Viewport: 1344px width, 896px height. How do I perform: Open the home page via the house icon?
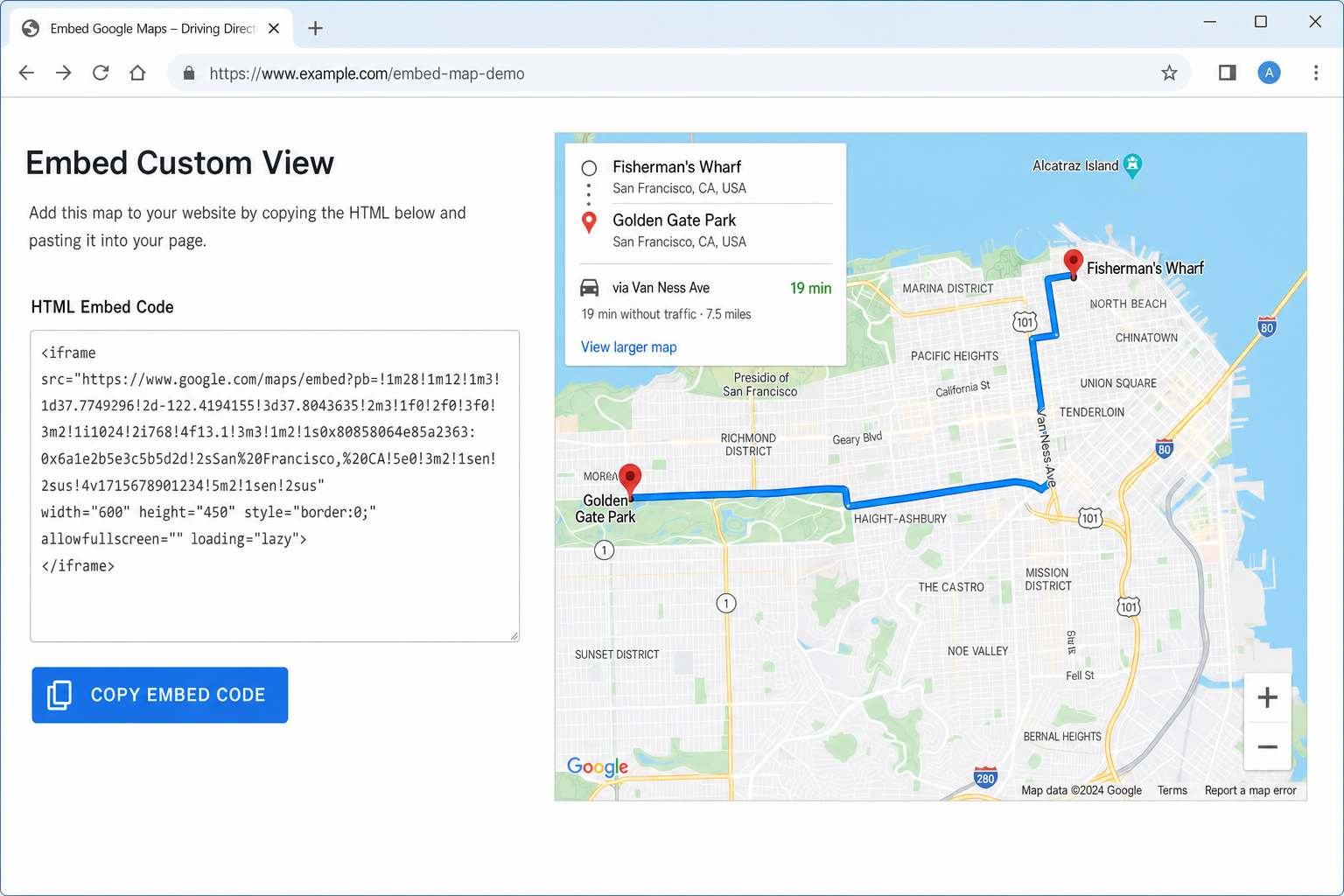pyautogui.click(x=137, y=73)
